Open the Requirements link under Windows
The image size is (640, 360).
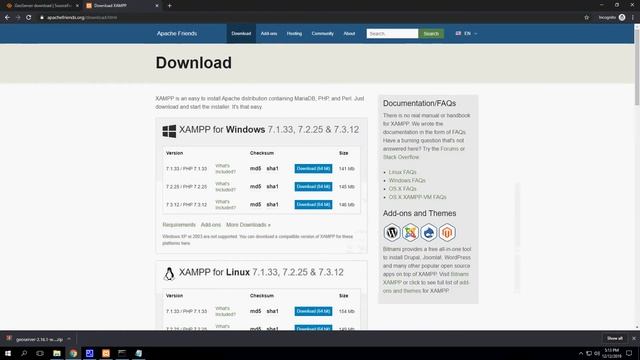click(x=179, y=225)
